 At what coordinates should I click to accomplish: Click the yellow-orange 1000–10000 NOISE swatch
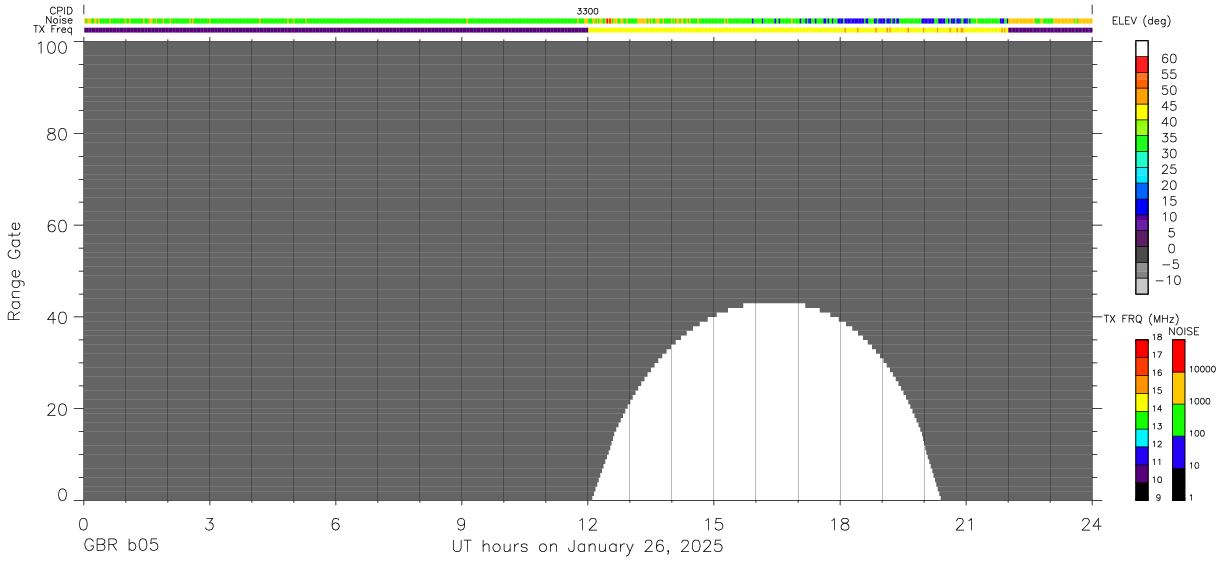click(1178, 388)
